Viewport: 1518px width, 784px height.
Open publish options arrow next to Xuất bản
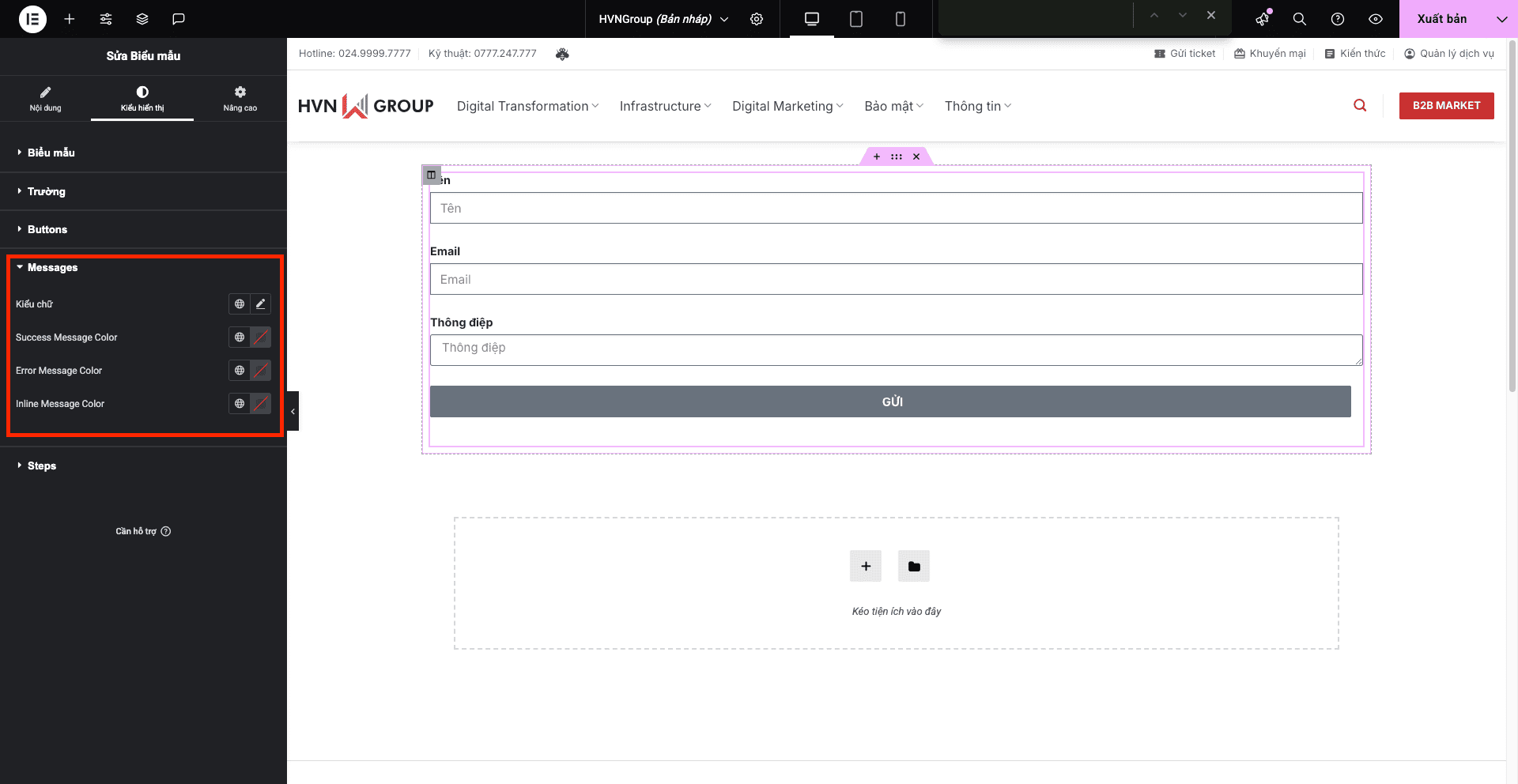[x=1501, y=19]
